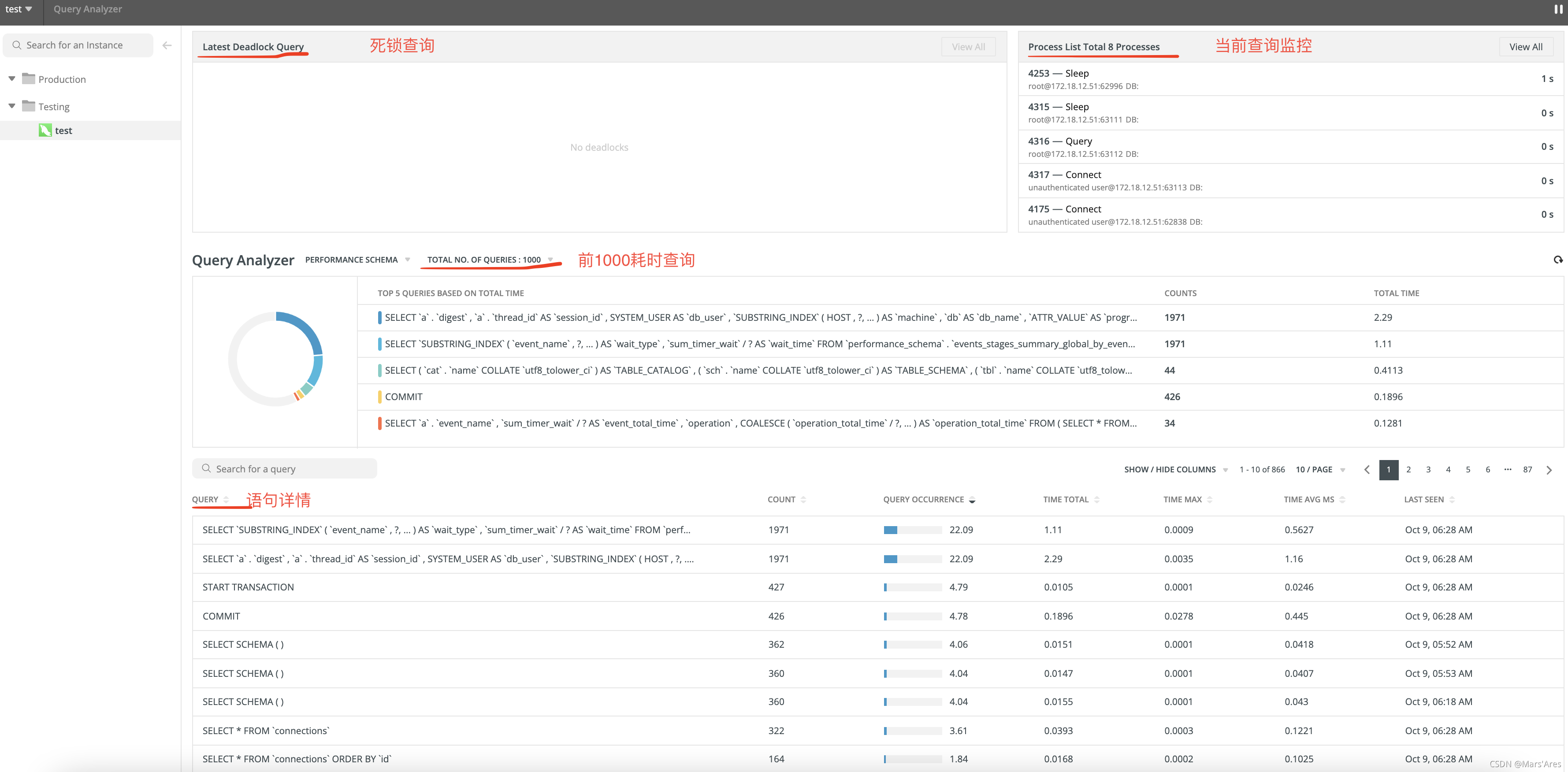1568x772 pixels.
Task: Go to page 2 of results
Action: click(x=1408, y=469)
